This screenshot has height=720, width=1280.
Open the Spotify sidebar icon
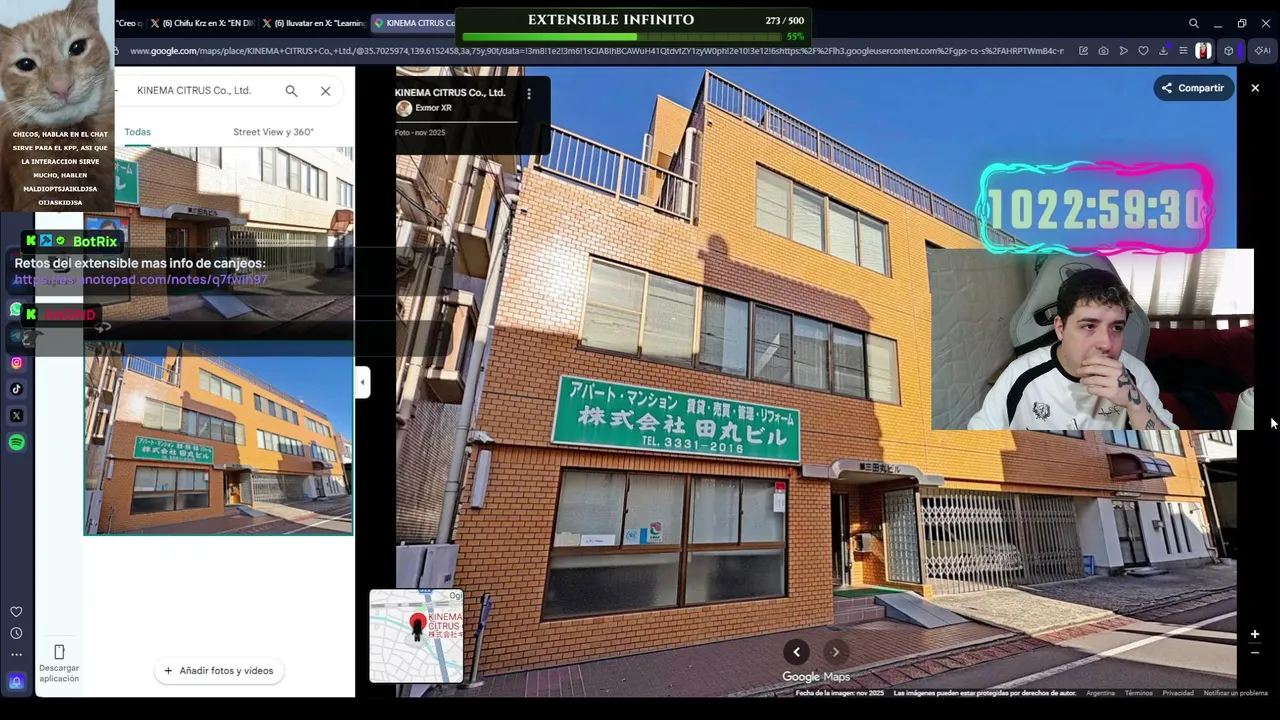(16, 442)
